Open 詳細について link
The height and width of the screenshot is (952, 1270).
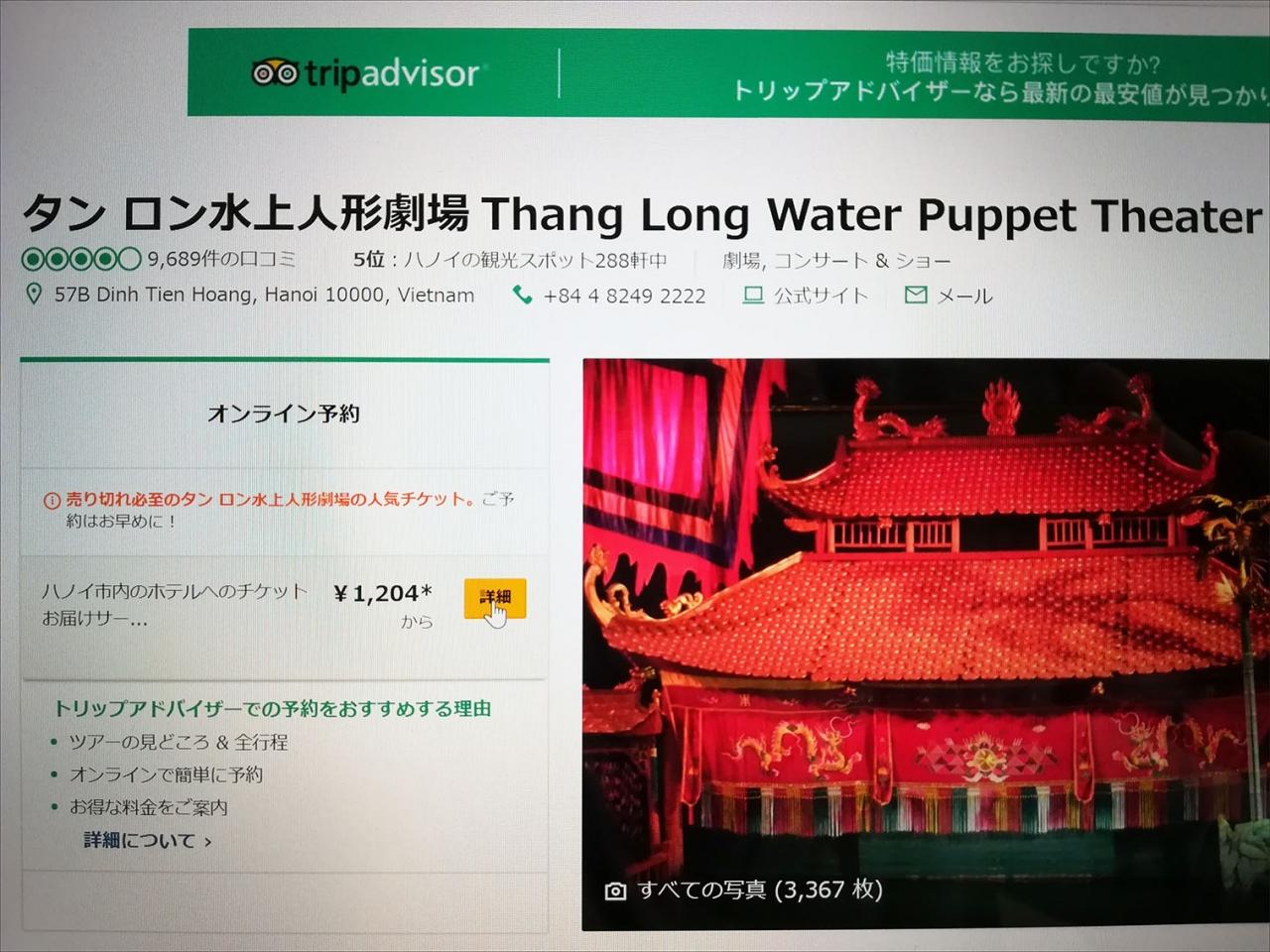pyautogui.click(x=140, y=841)
